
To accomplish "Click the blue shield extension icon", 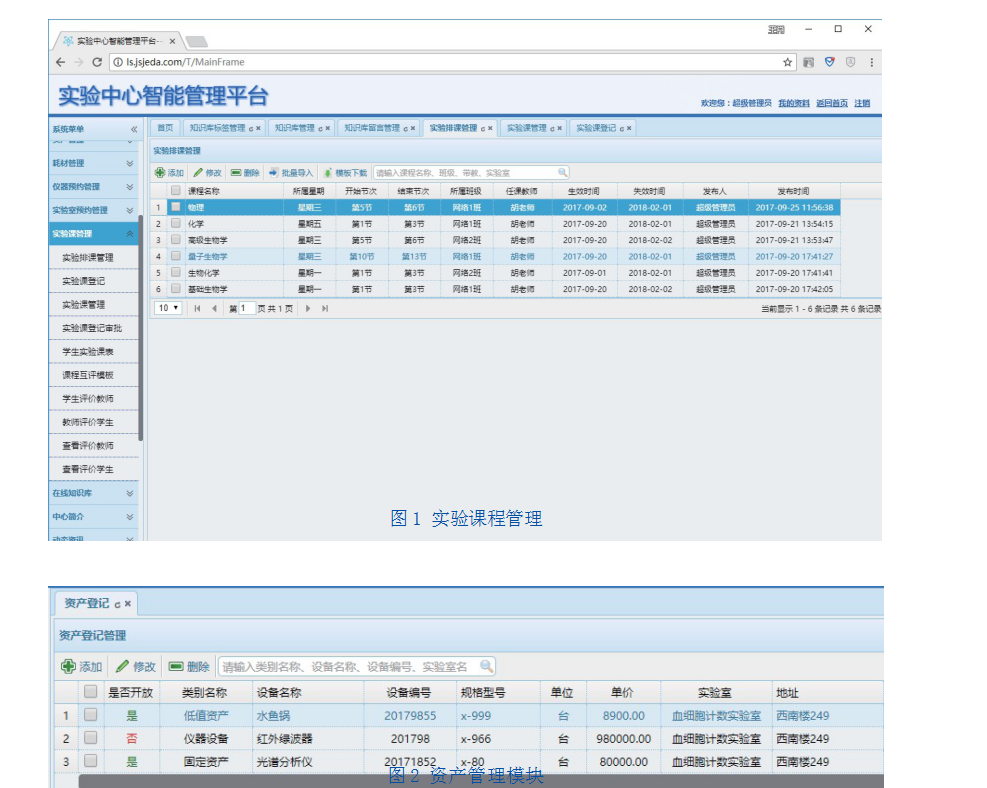I will coord(830,62).
